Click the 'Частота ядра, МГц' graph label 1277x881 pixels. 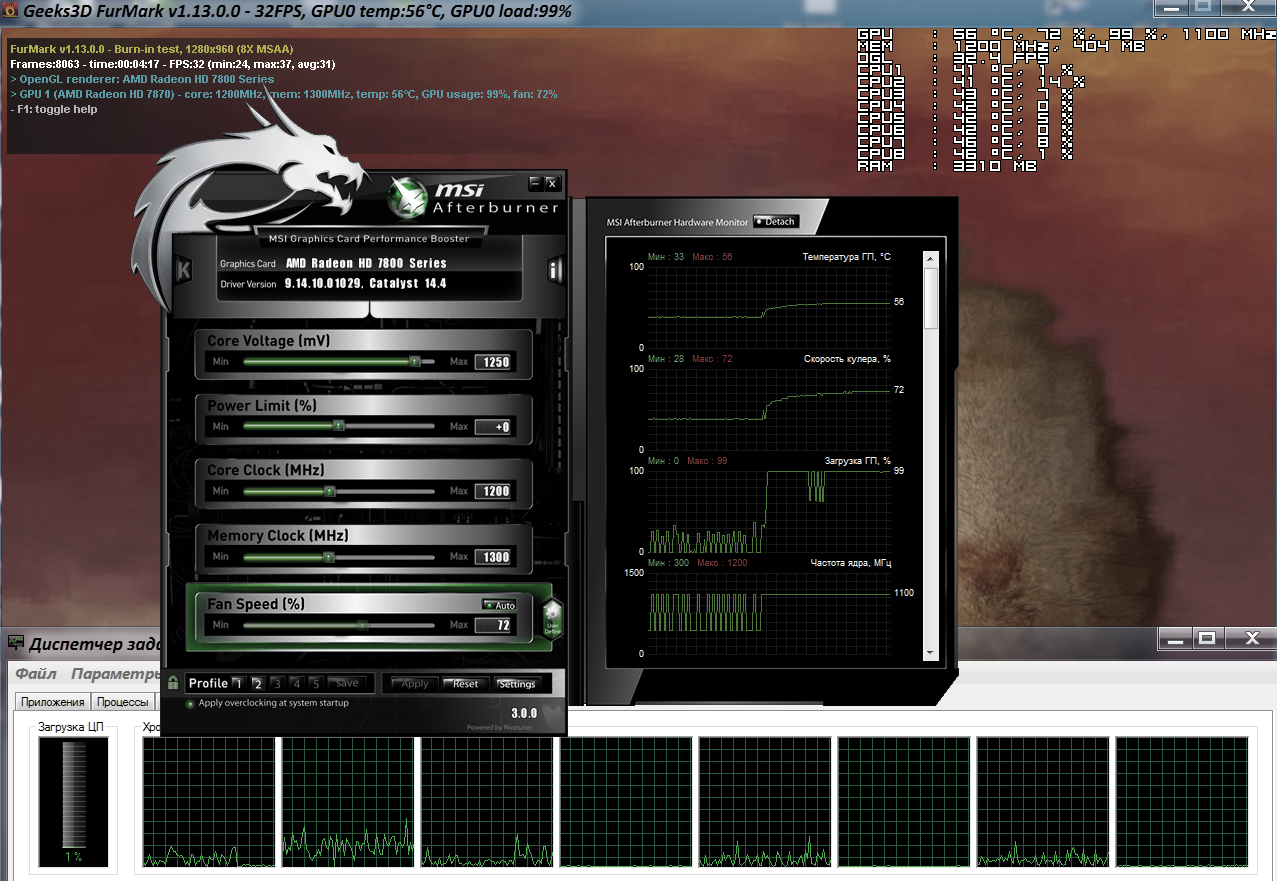click(850, 563)
